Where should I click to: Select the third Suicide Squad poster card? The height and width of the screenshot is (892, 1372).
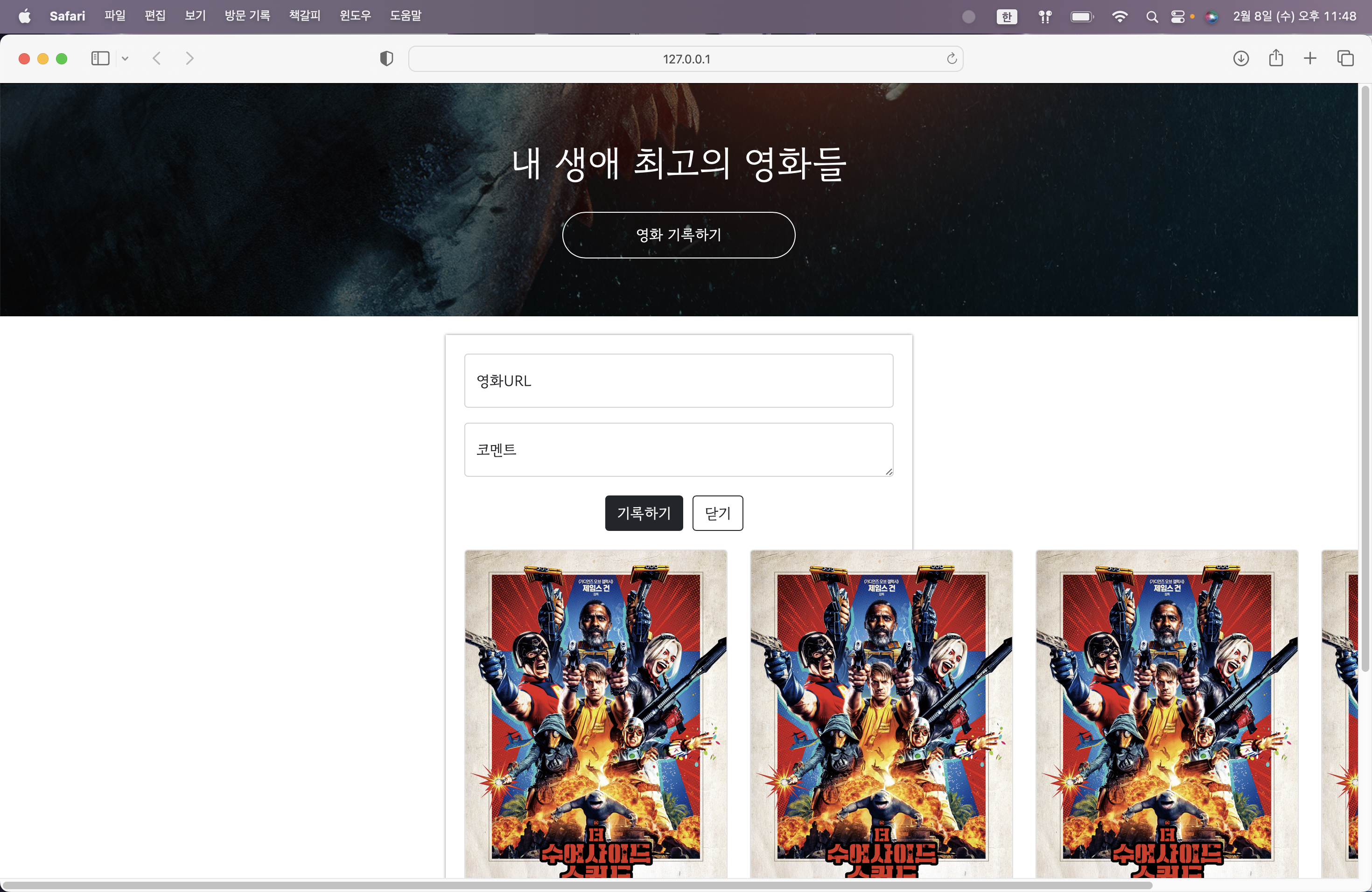(x=1167, y=715)
